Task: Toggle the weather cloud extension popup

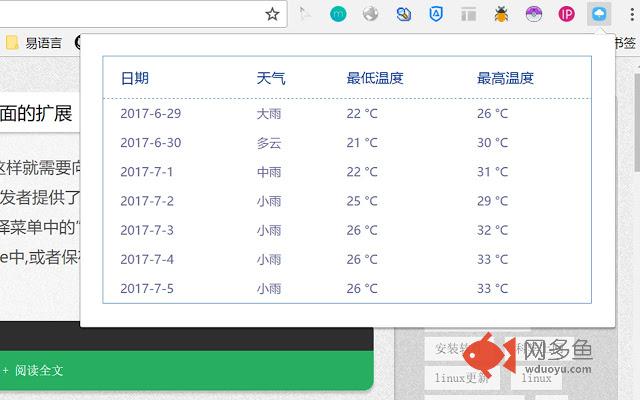Action: point(599,14)
